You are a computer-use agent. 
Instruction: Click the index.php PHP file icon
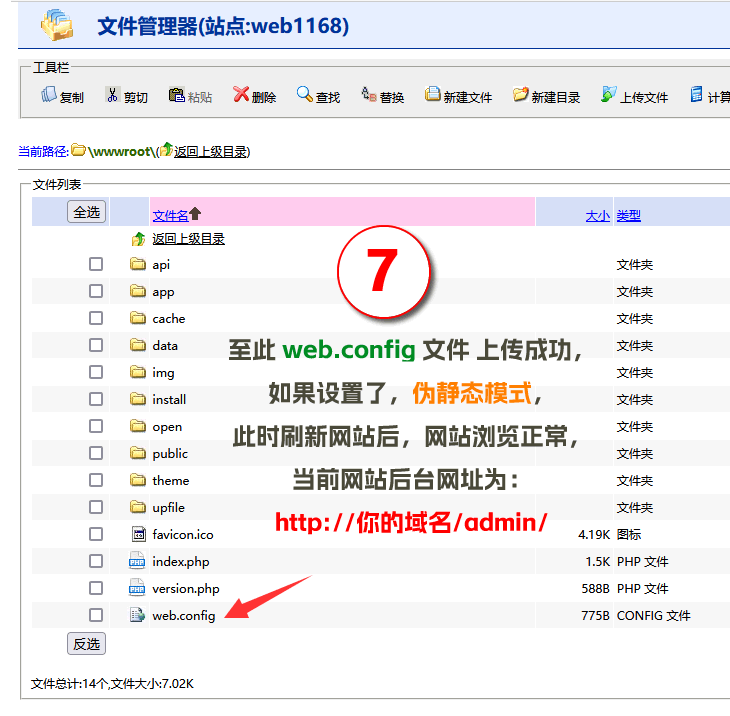(x=137, y=561)
